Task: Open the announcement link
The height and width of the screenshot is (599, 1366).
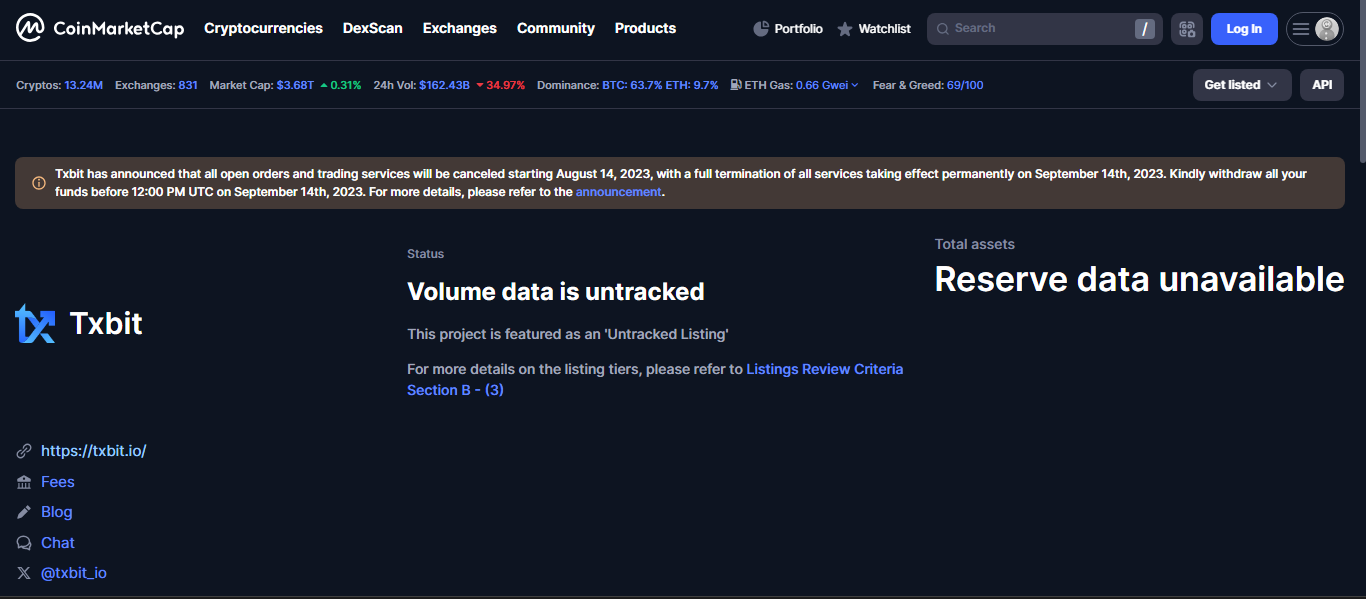Action: pos(618,192)
